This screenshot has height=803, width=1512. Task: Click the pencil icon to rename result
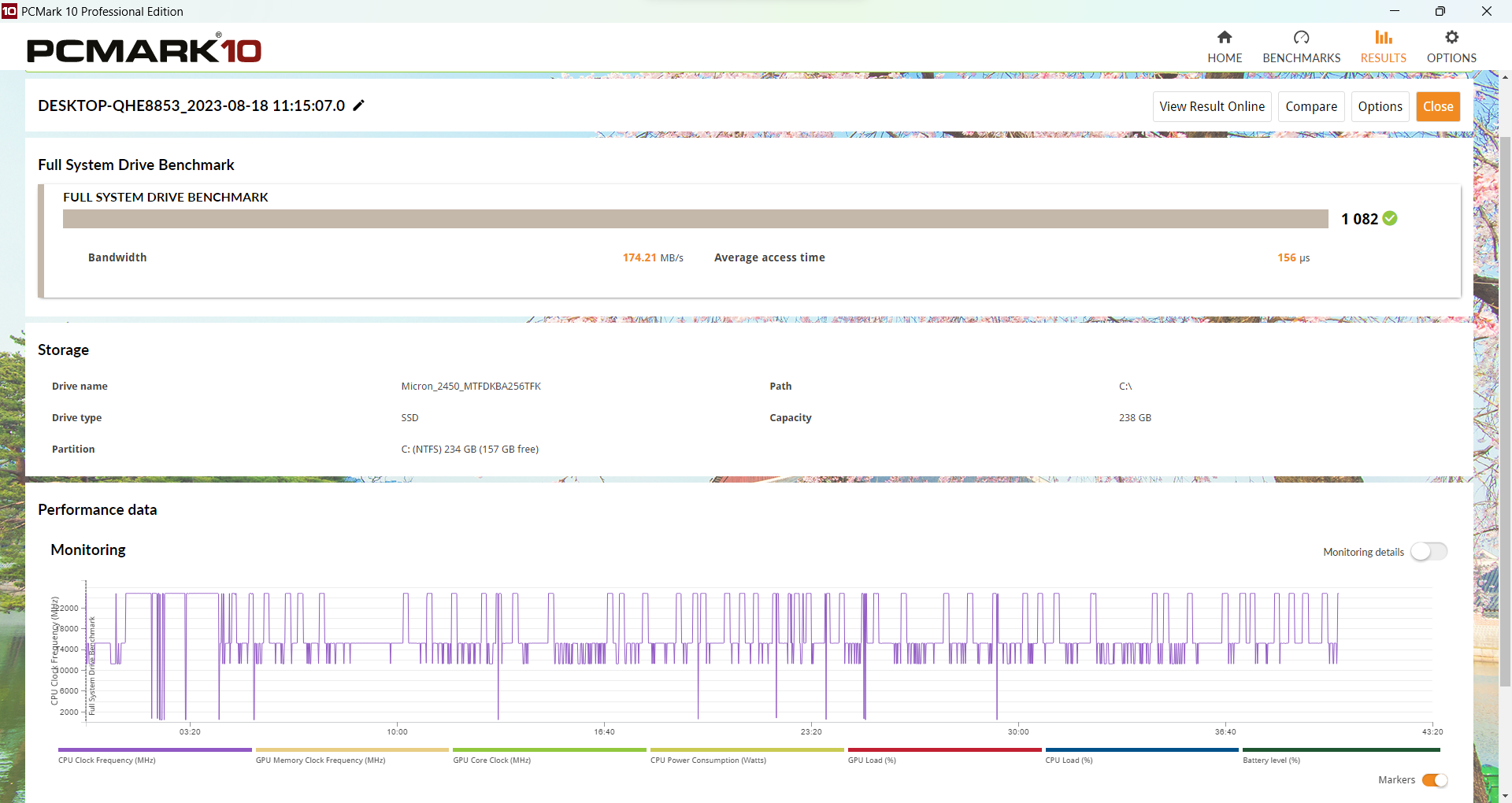[x=358, y=105]
